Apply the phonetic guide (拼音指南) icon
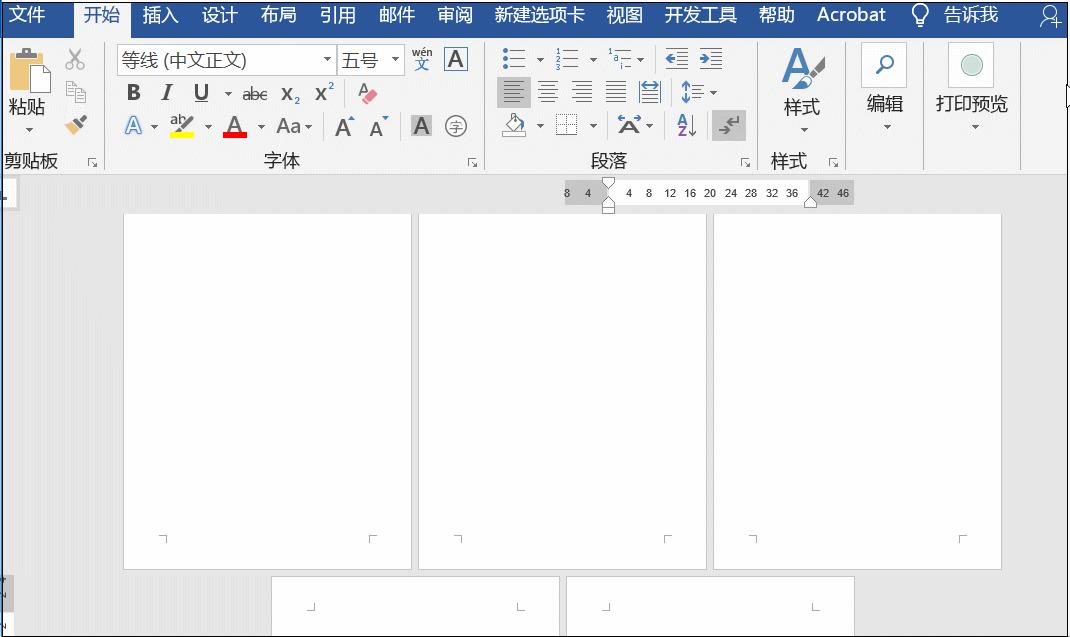This screenshot has height=637, width=1070. [421, 59]
